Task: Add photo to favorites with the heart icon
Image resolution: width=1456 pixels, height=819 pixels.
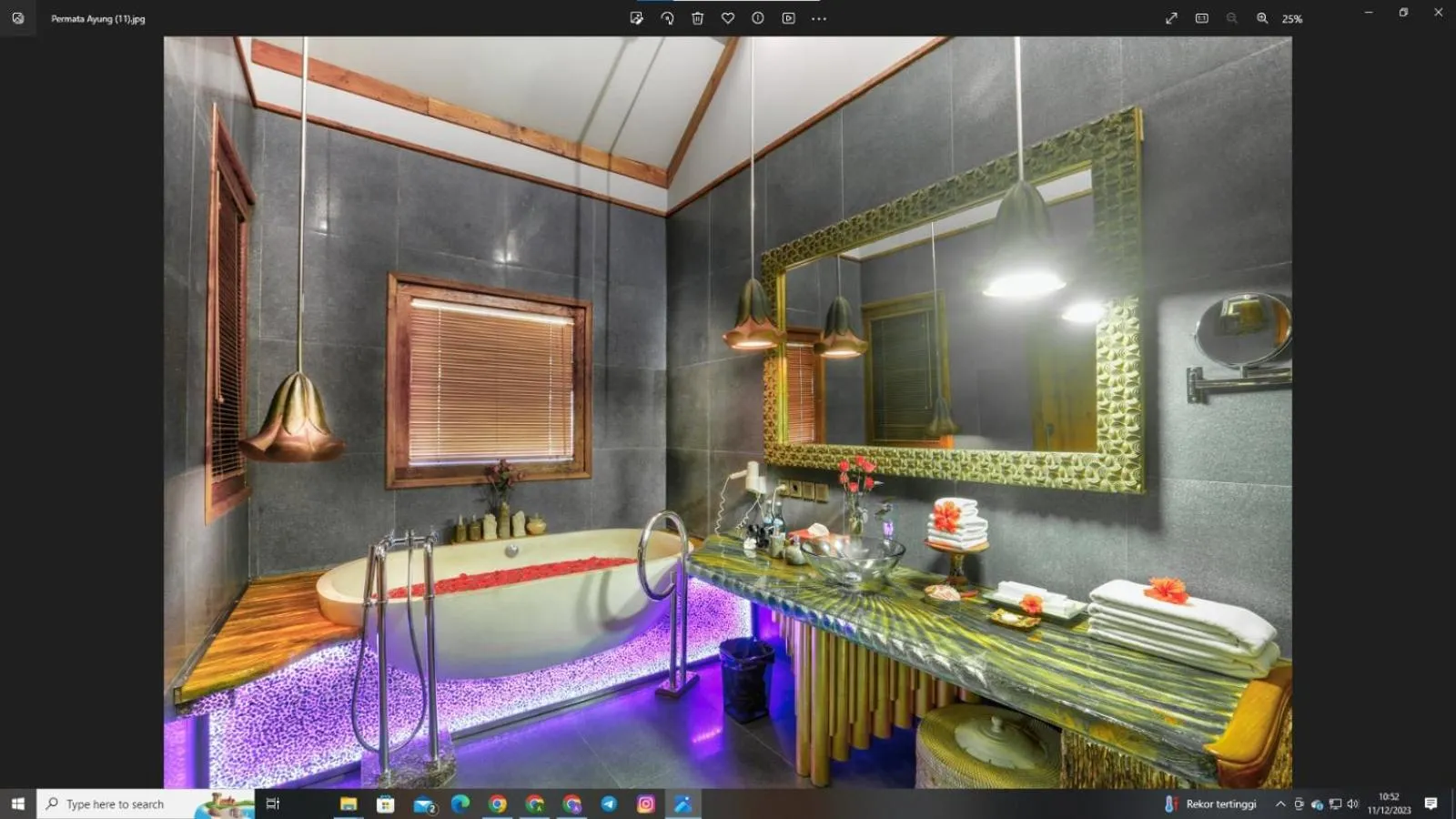Action: (x=728, y=18)
